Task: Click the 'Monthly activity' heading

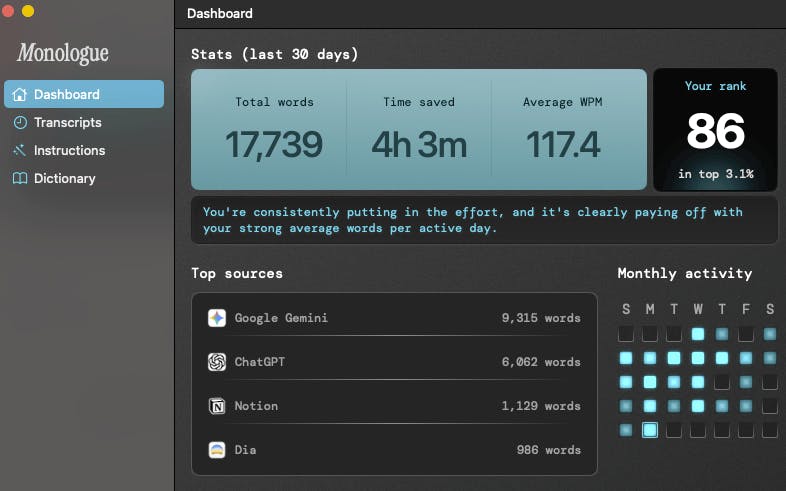Action: coord(685,273)
